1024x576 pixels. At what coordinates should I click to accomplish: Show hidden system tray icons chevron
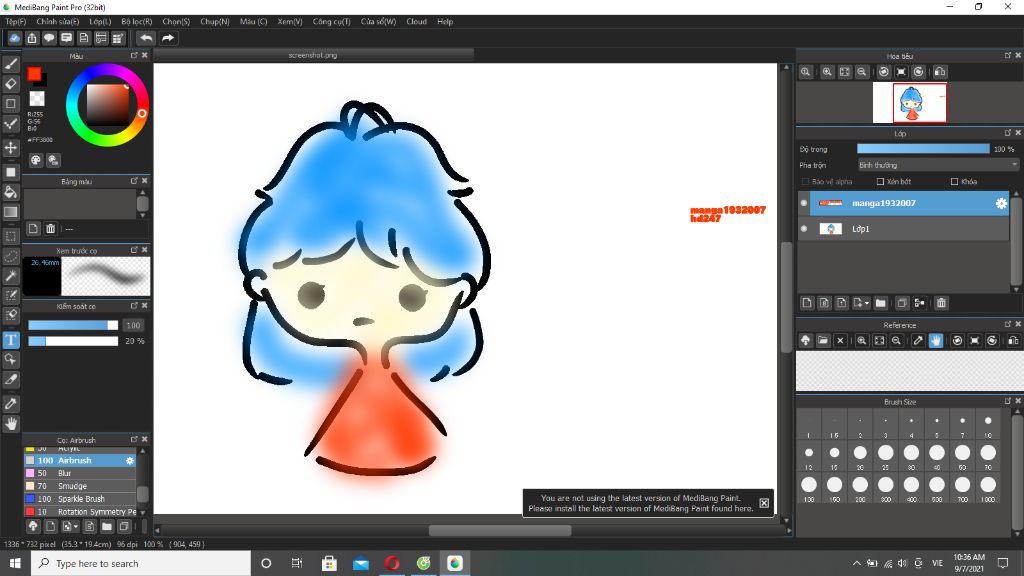pos(856,563)
